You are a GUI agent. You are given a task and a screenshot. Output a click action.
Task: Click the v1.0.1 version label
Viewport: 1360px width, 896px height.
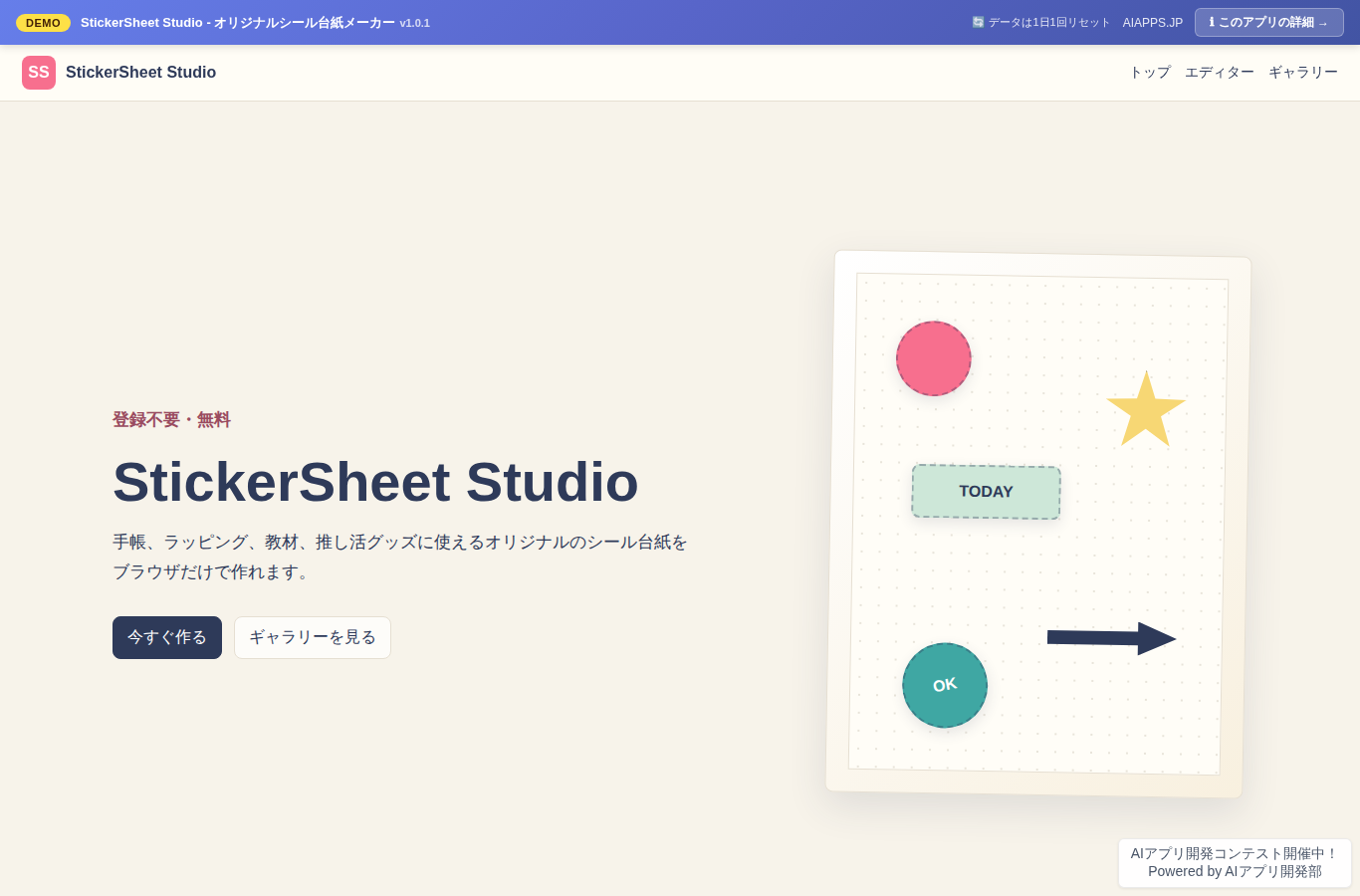415,23
